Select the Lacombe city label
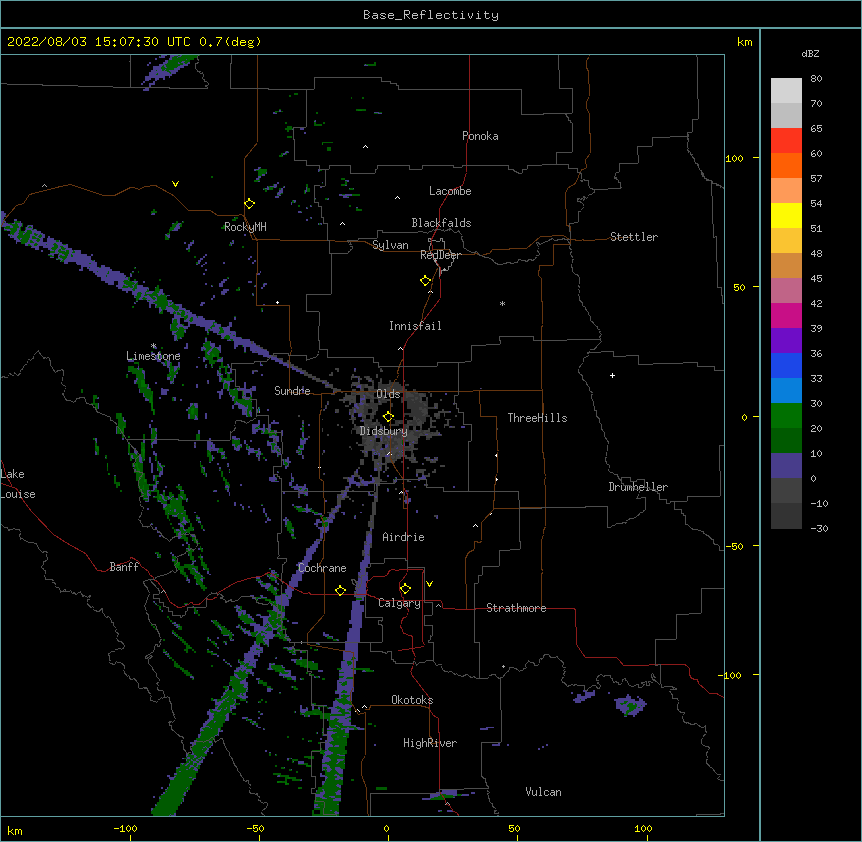 pos(450,191)
